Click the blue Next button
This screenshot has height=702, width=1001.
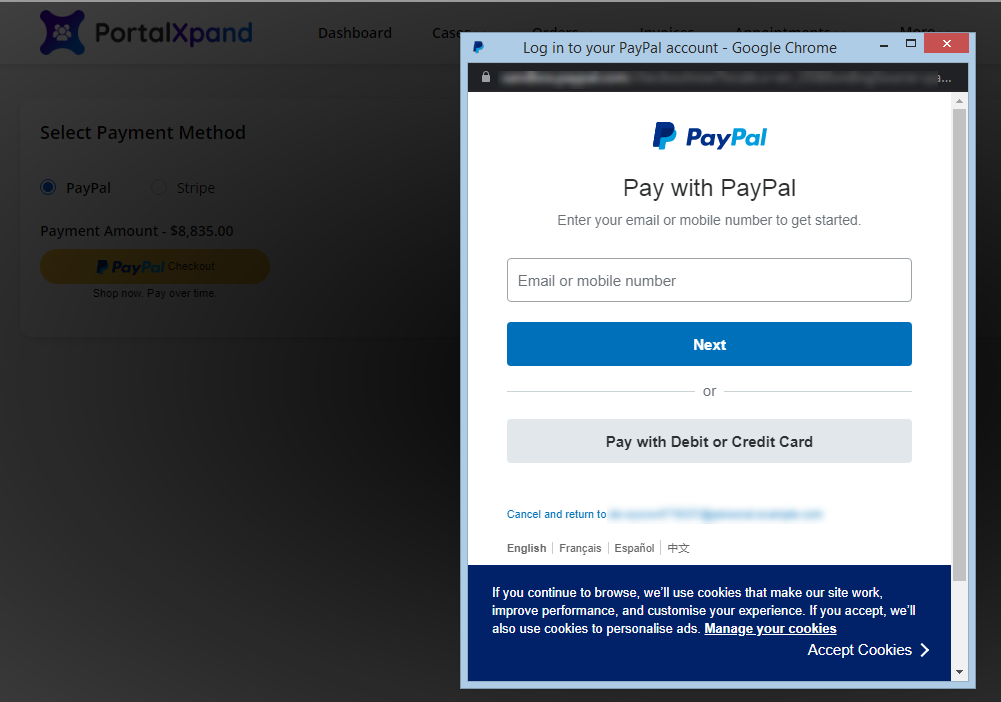(709, 344)
